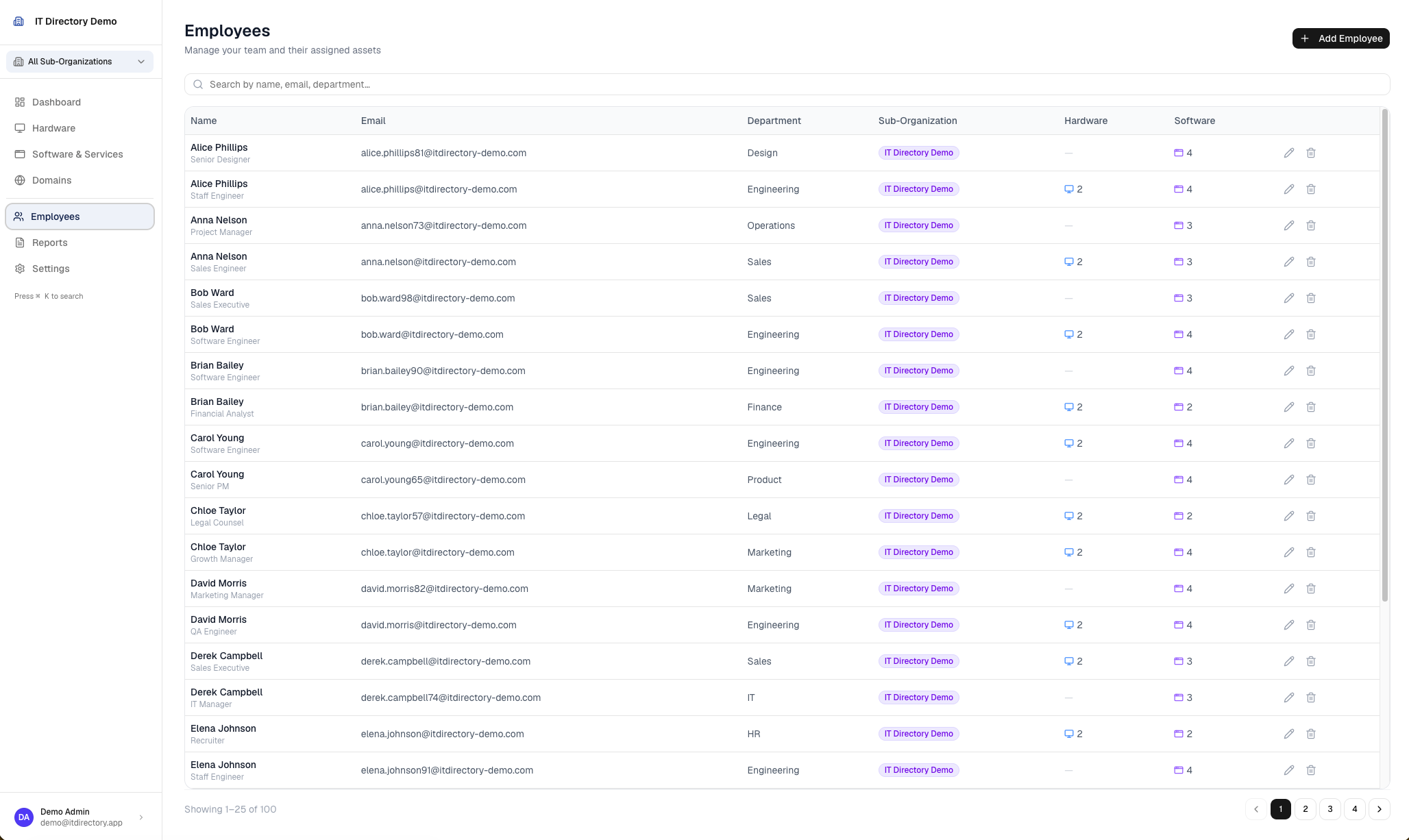Screen dimensions: 1409x840
Task: Focus the employee search field
Action: click(x=787, y=84)
